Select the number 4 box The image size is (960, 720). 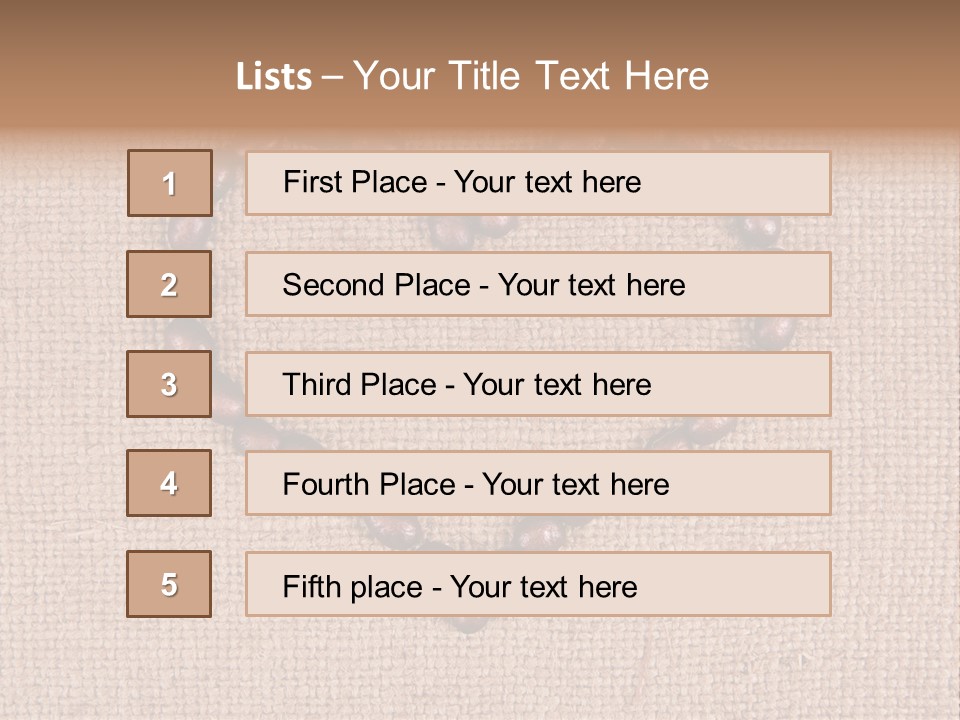pos(169,483)
